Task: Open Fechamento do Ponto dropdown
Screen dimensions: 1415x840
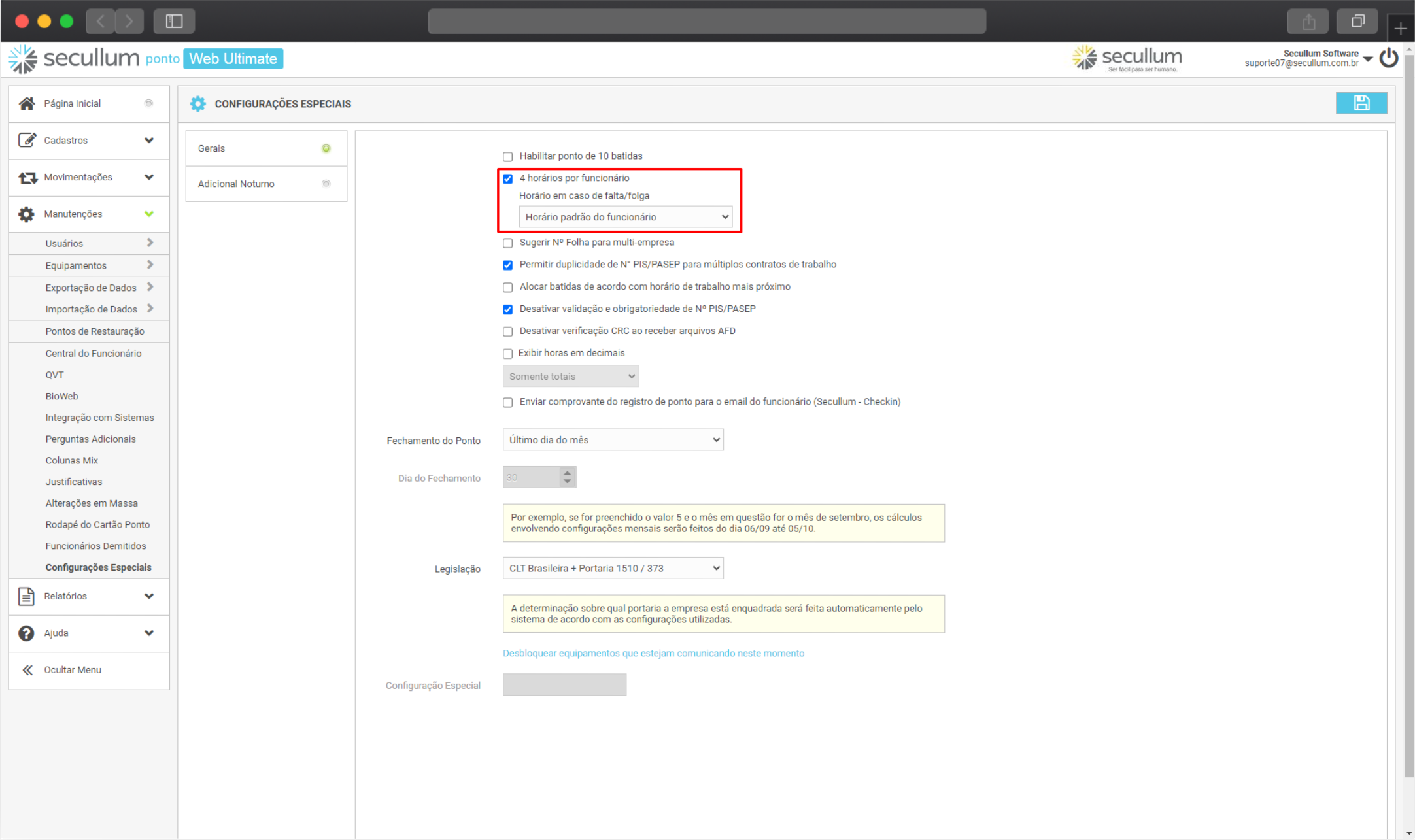Action: (x=613, y=440)
